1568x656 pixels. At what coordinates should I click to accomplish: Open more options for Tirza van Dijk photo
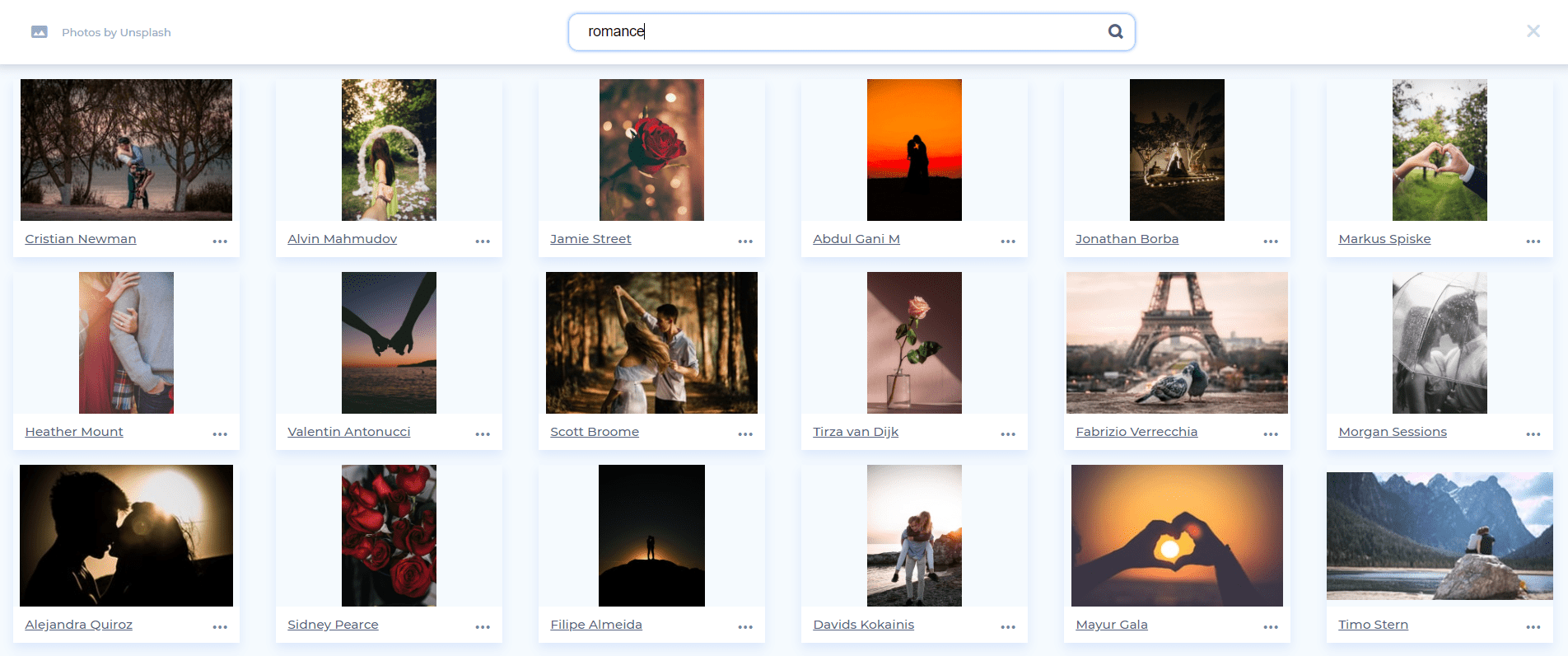coord(1008,434)
